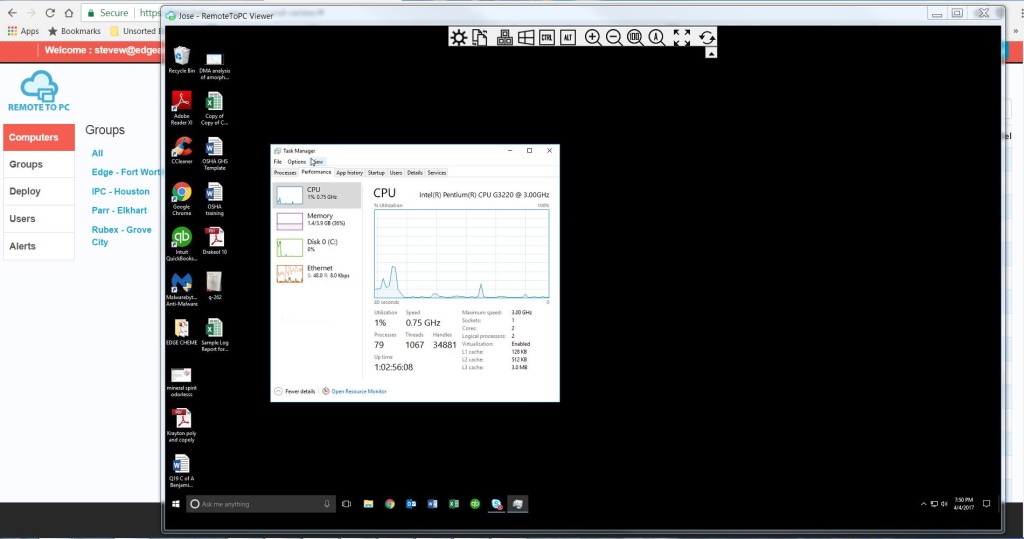Select the IPC - Houston group
The height and width of the screenshot is (539, 1024).
pyautogui.click(x=120, y=191)
